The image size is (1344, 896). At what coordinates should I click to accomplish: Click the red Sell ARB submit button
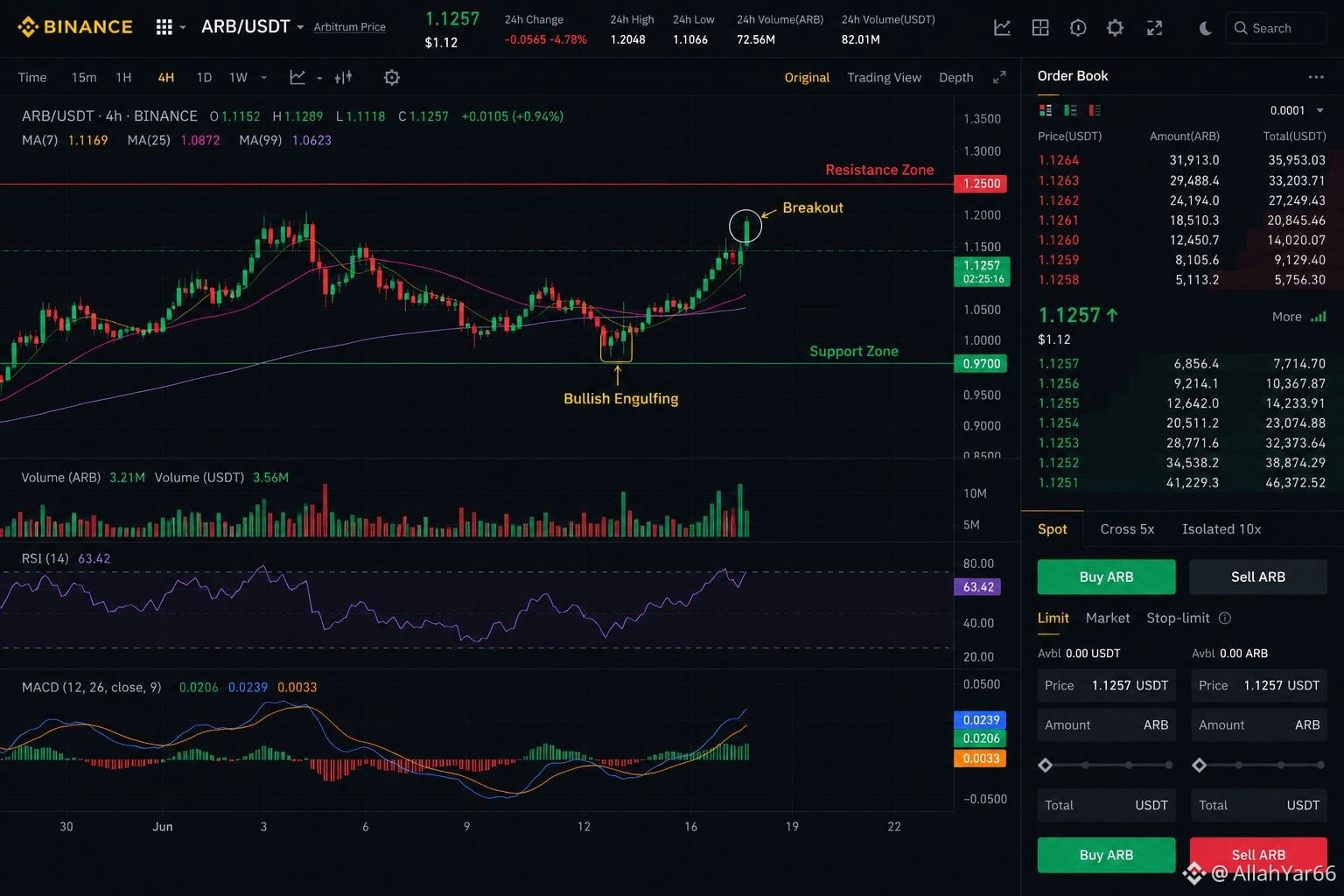(1258, 855)
